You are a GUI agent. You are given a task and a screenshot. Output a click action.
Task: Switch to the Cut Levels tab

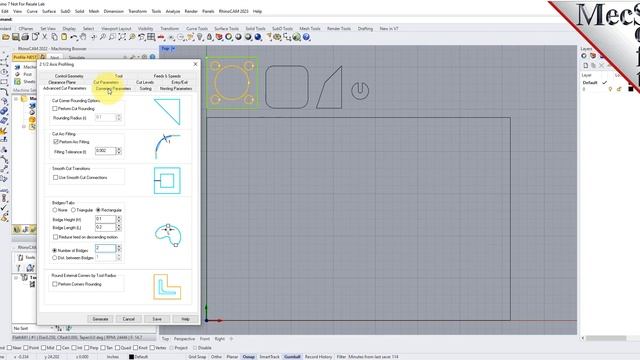pyautogui.click(x=145, y=82)
